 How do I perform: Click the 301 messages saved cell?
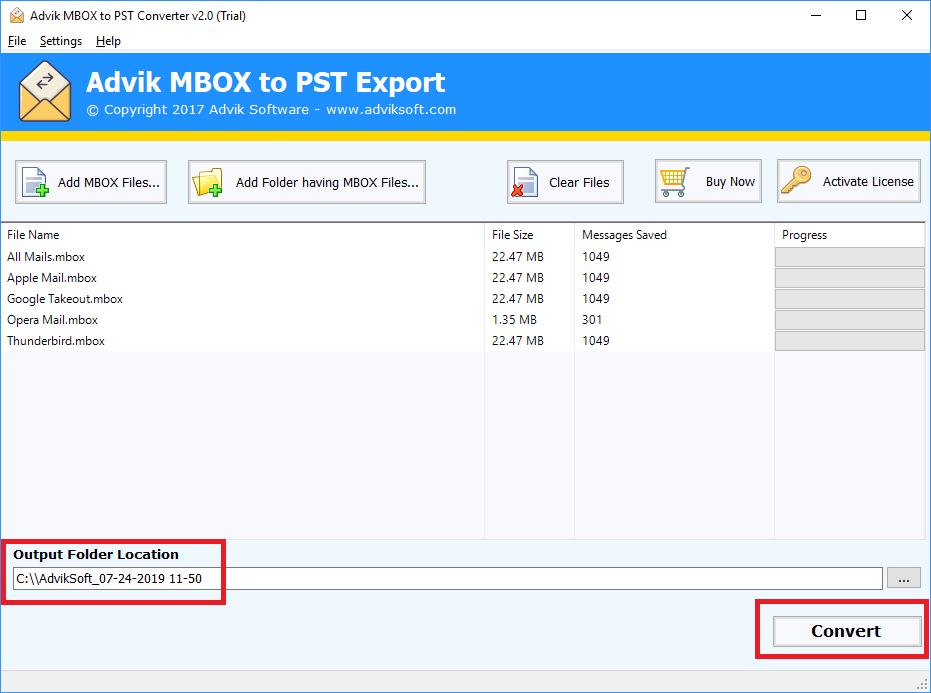[592, 319]
